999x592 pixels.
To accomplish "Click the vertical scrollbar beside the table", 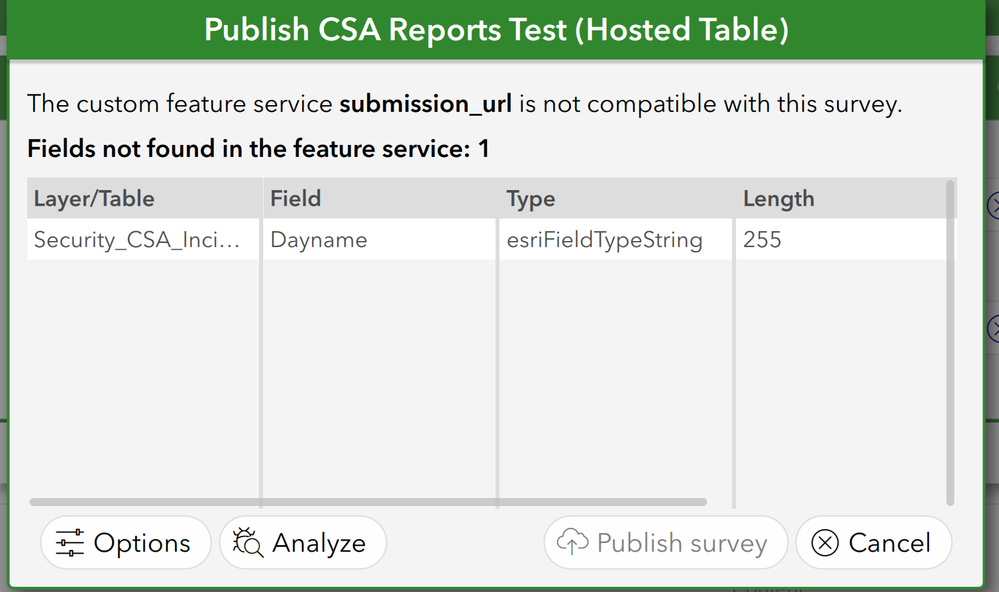I will pos(949,342).
